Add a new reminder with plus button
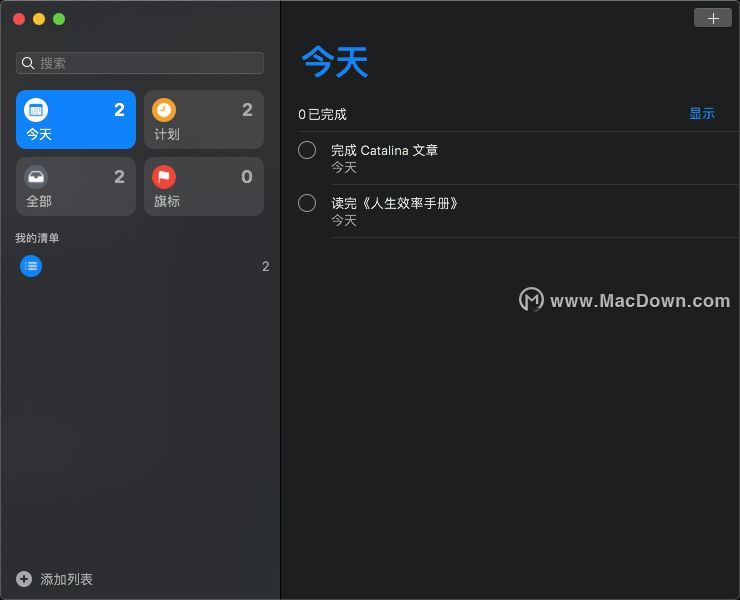Viewport: 740px width, 600px height. (x=713, y=18)
